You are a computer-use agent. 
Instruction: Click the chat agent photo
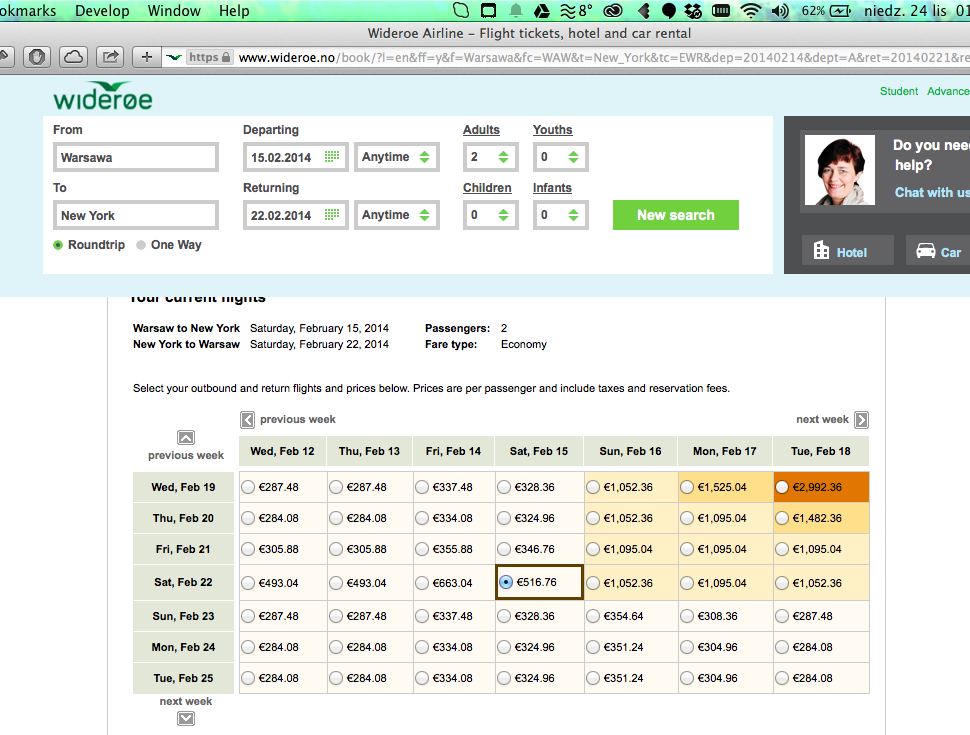pyautogui.click(x=839, y=170)
